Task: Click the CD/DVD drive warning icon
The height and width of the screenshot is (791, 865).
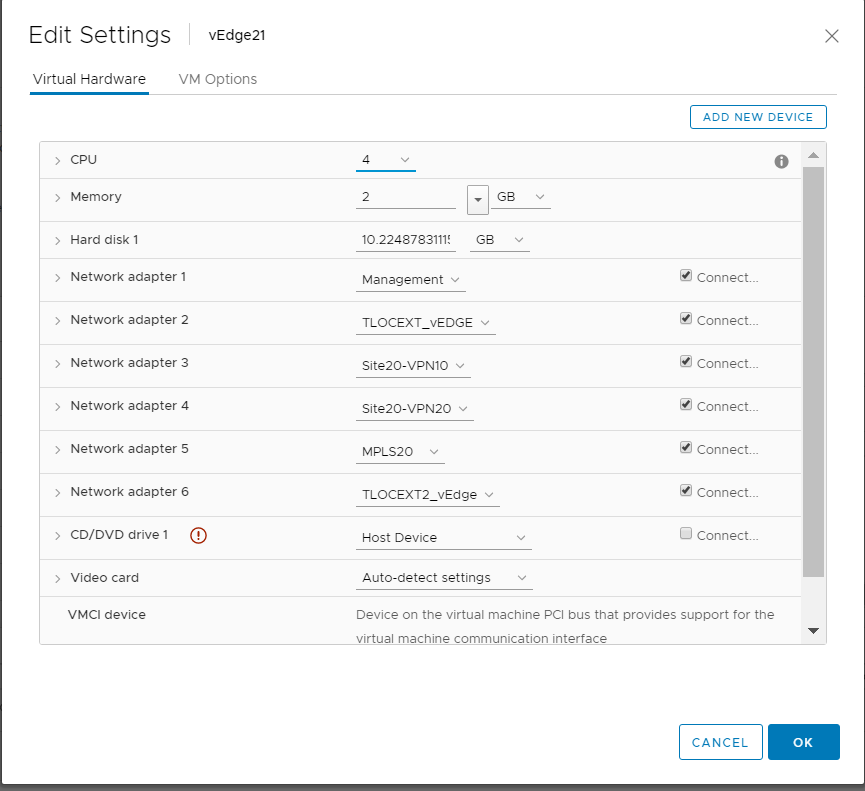Action: point(198,536)
